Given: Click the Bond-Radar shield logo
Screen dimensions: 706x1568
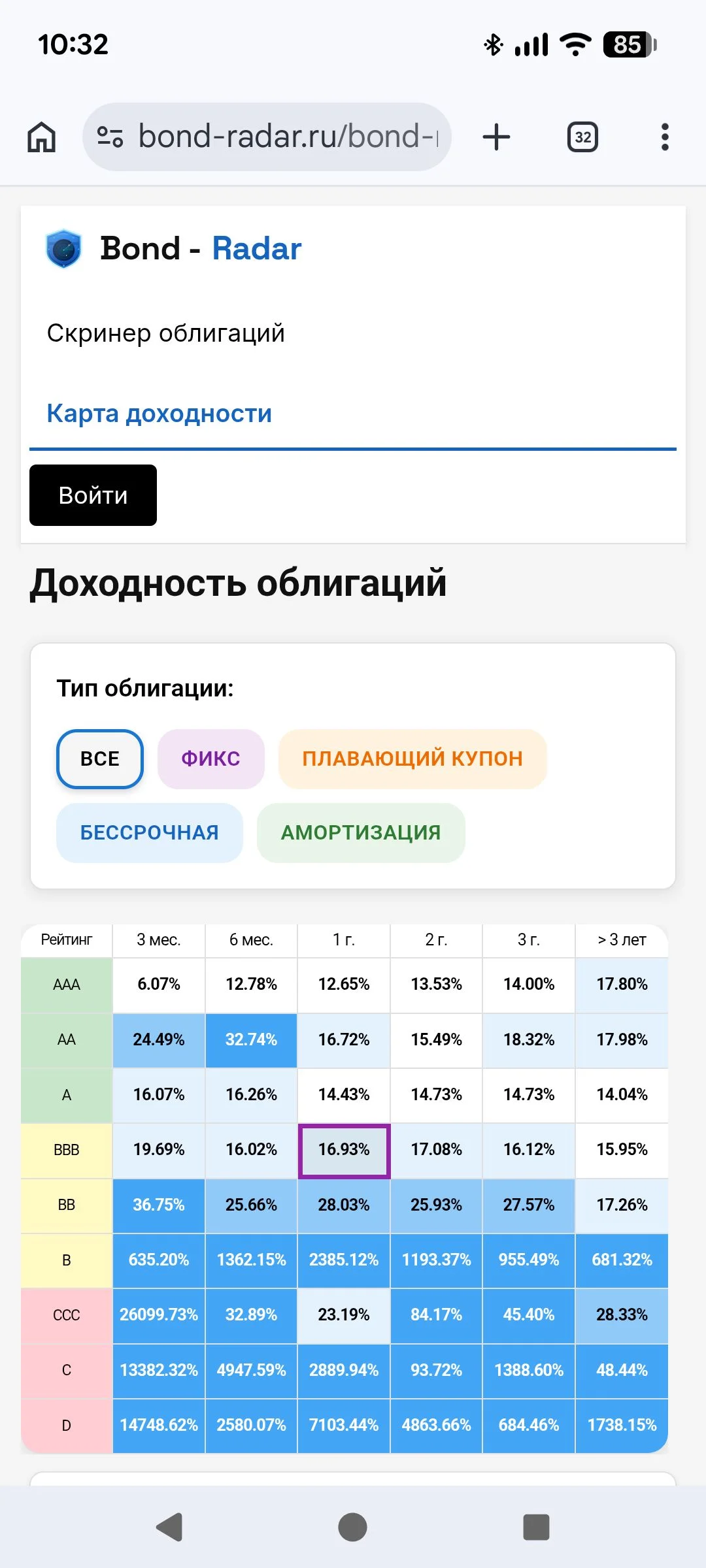Looking at the screenshot, I should pos(63,249).
